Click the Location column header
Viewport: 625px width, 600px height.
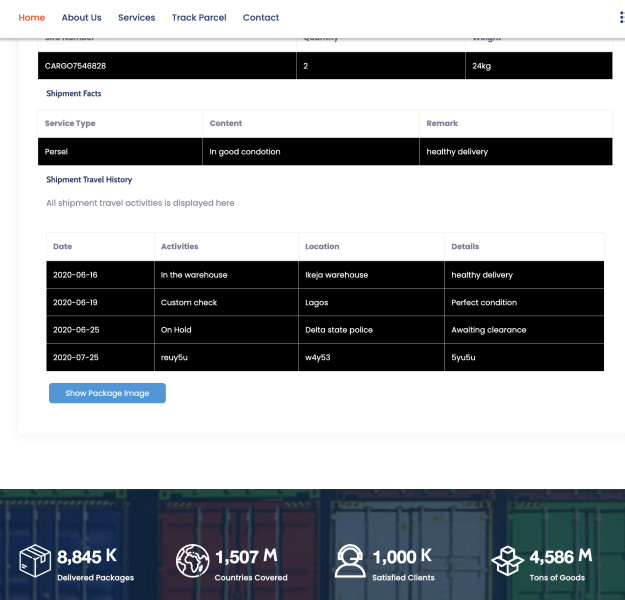click(322, 246)
